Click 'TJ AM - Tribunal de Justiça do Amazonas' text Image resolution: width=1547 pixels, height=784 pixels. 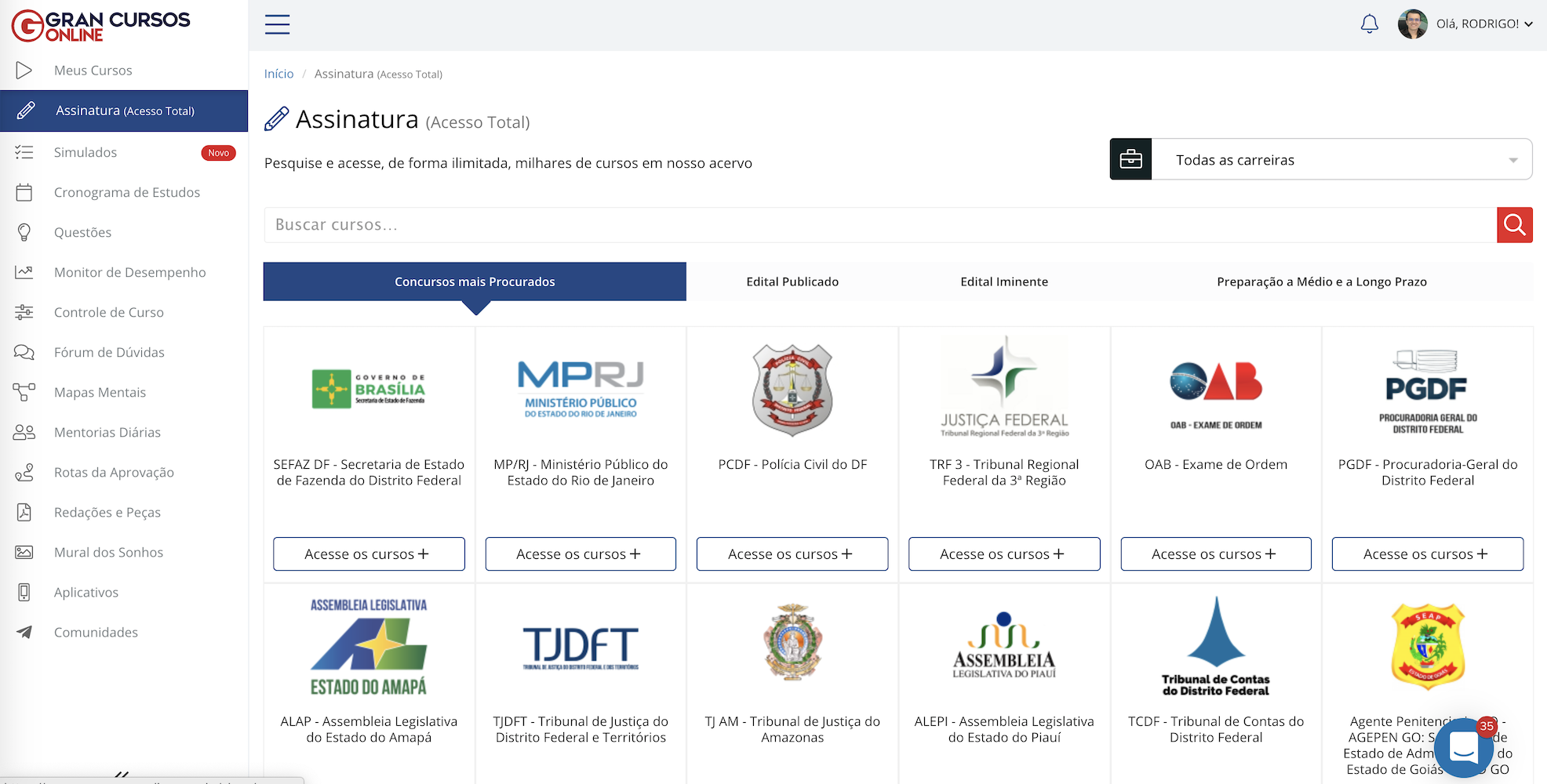pos(792,729)
